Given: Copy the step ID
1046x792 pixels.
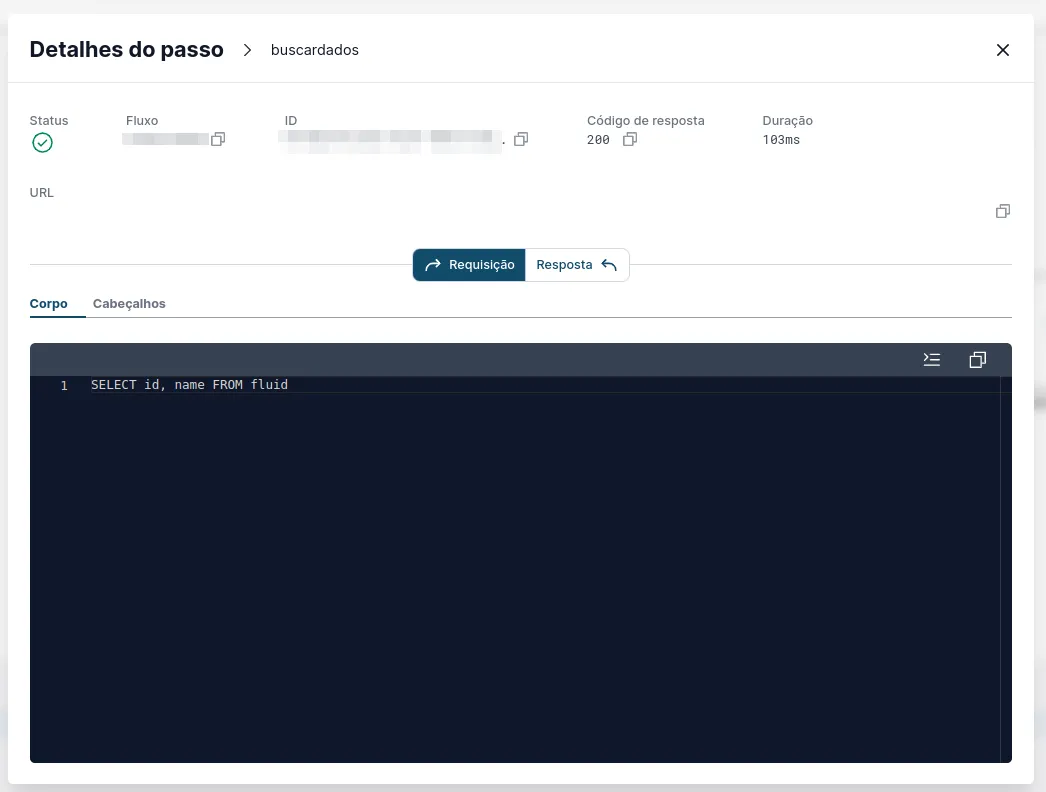Looking at the screenshot, I should point(521,139).
